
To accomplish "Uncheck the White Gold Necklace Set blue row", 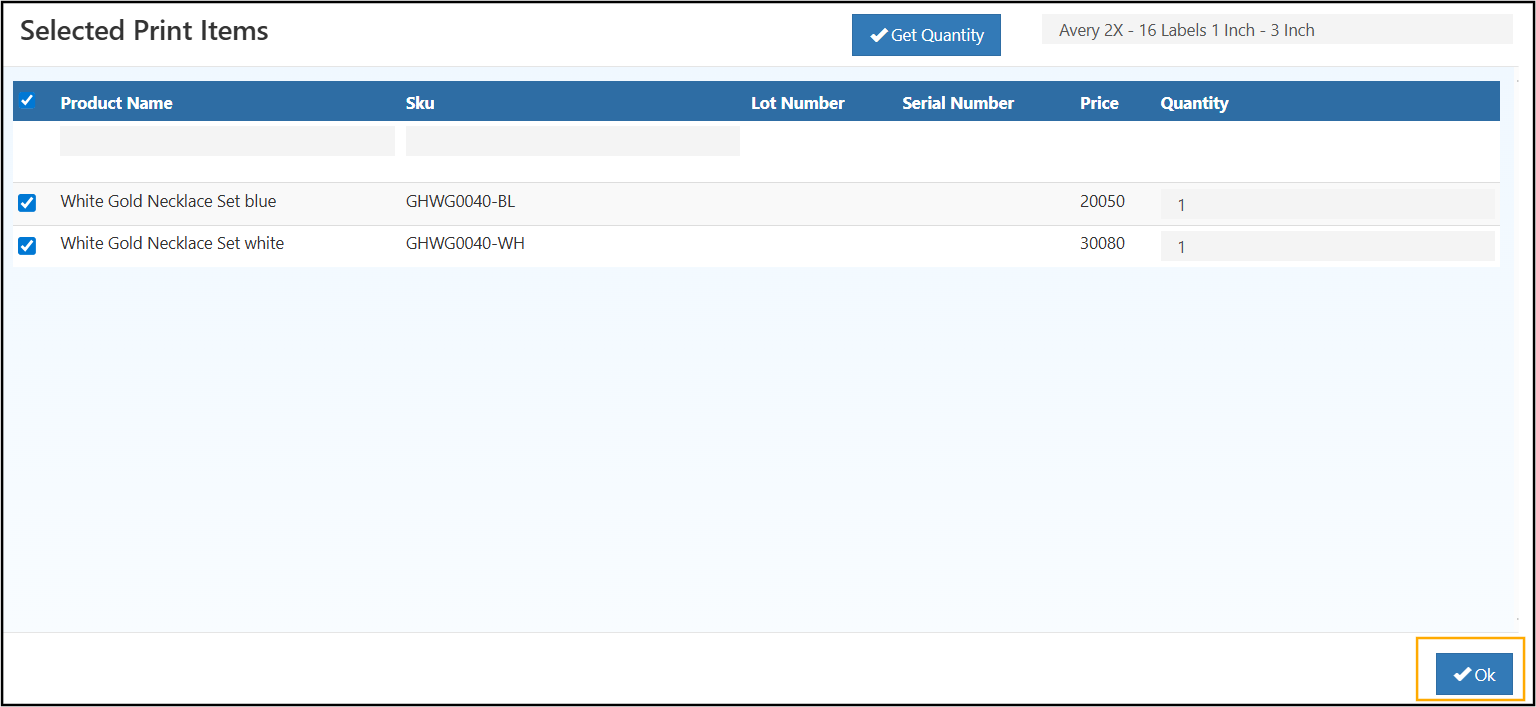I will tap(27, 203).
